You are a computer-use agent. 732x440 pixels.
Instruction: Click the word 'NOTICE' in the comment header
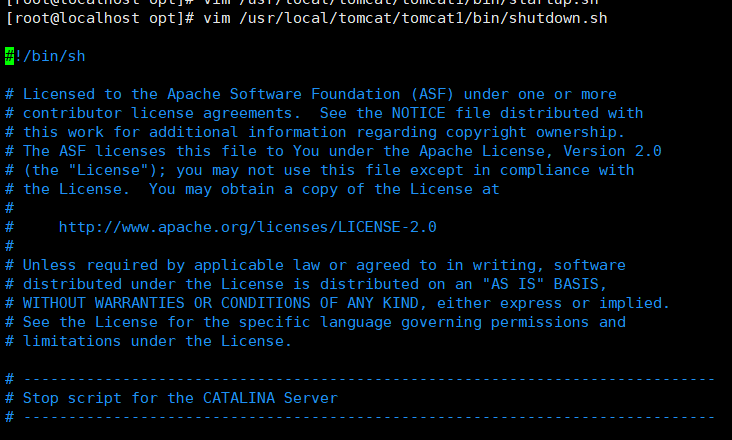(418, 113)
